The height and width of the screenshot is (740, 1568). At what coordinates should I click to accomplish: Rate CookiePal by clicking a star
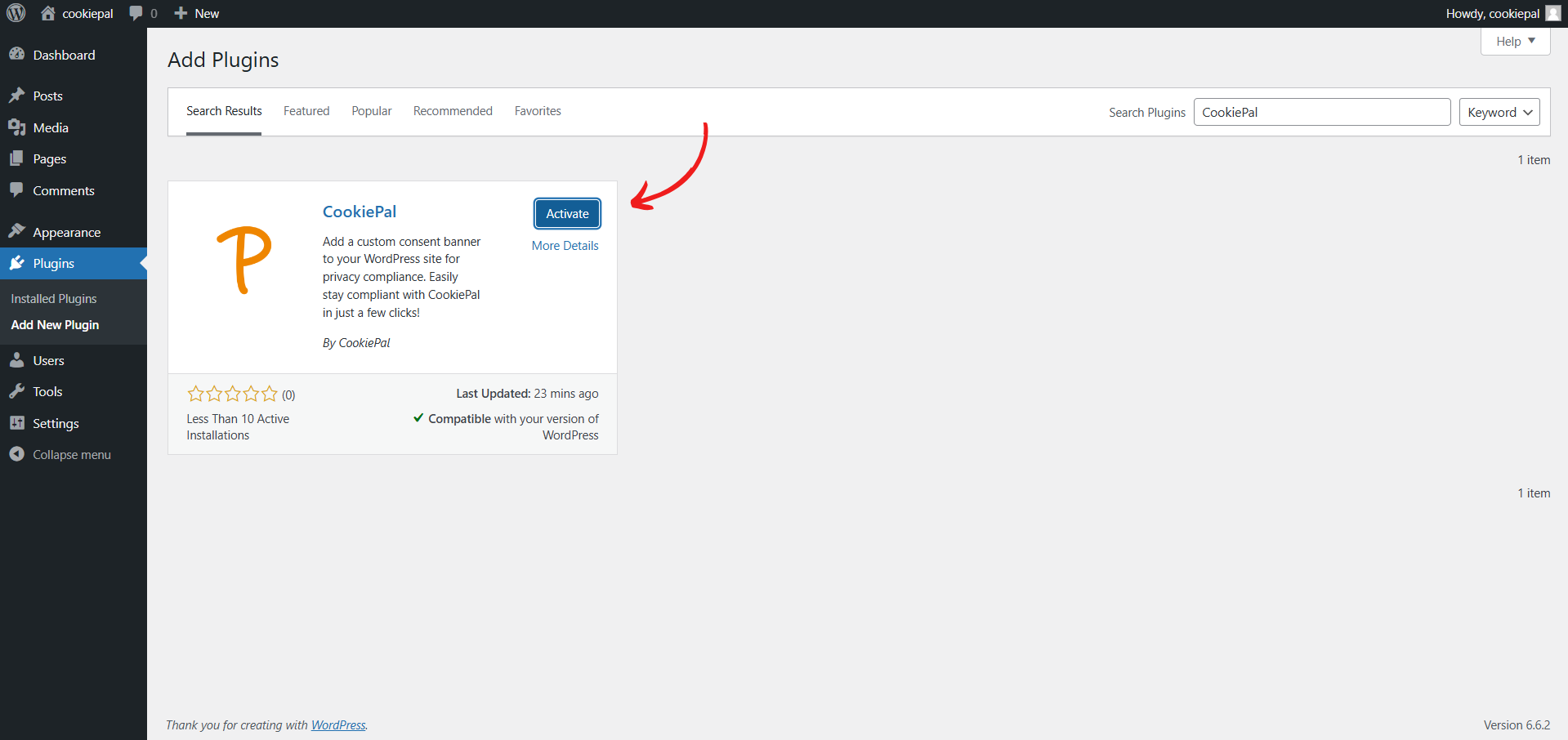[232, 394]
